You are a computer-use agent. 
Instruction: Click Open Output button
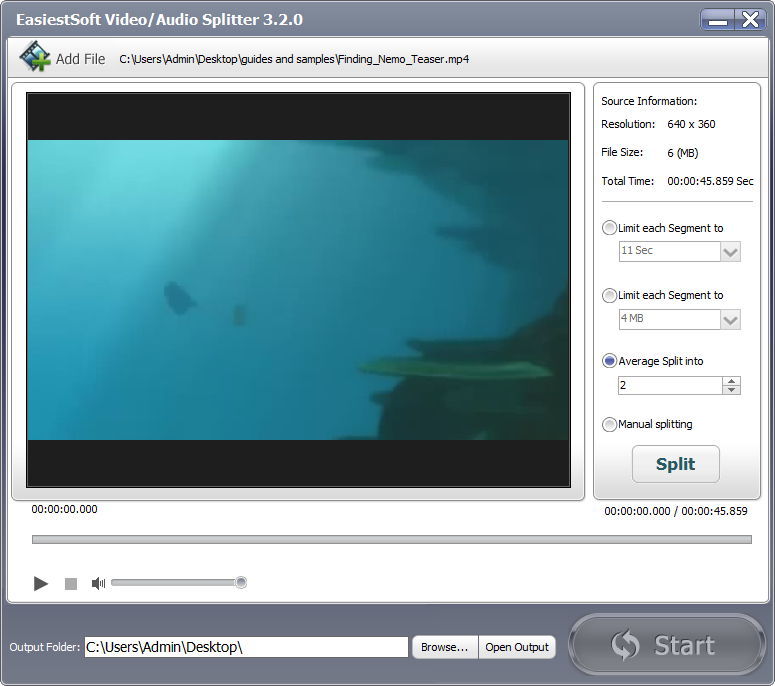517,647
